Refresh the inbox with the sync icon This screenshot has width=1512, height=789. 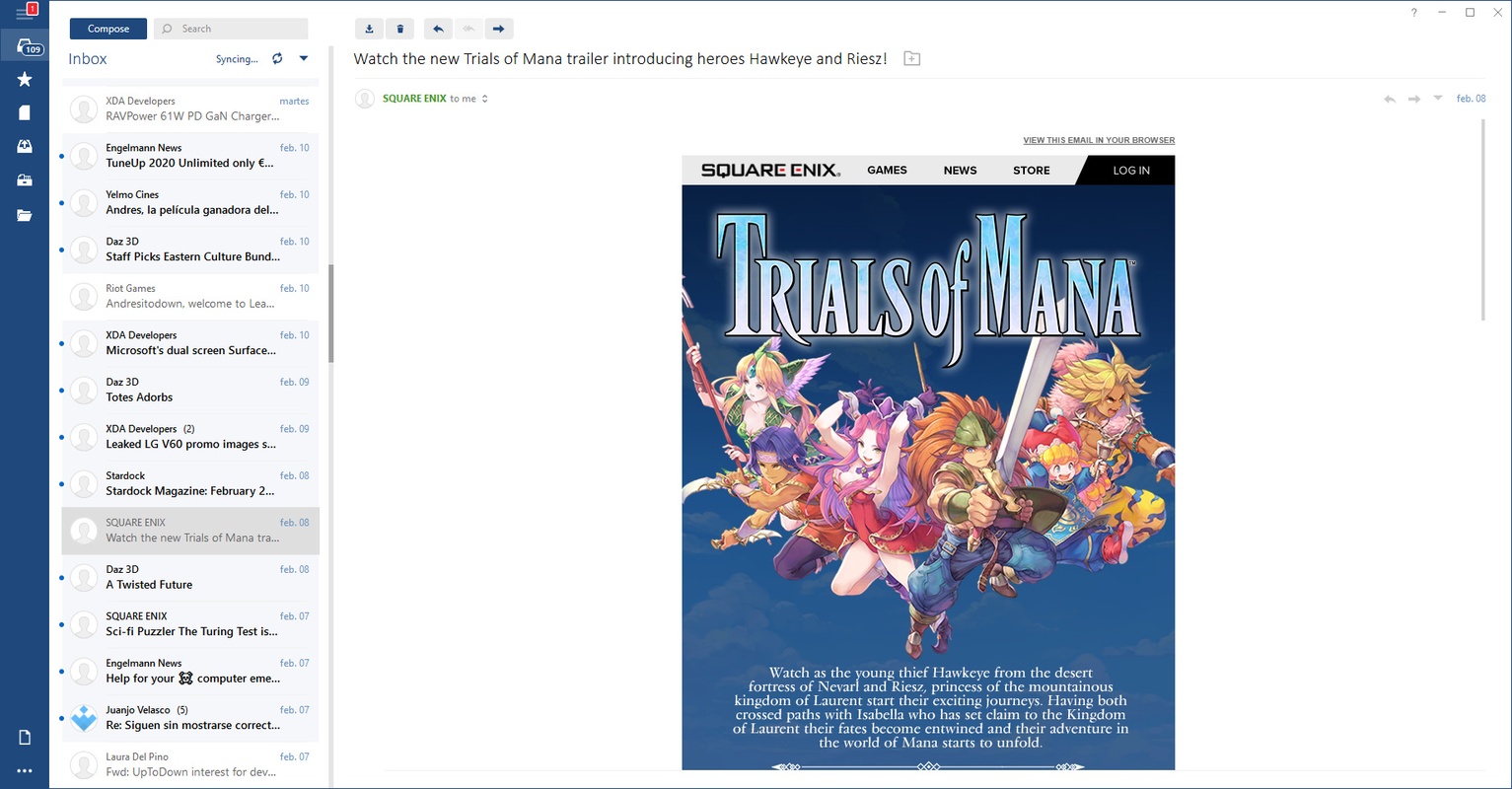tap(277, 58)
